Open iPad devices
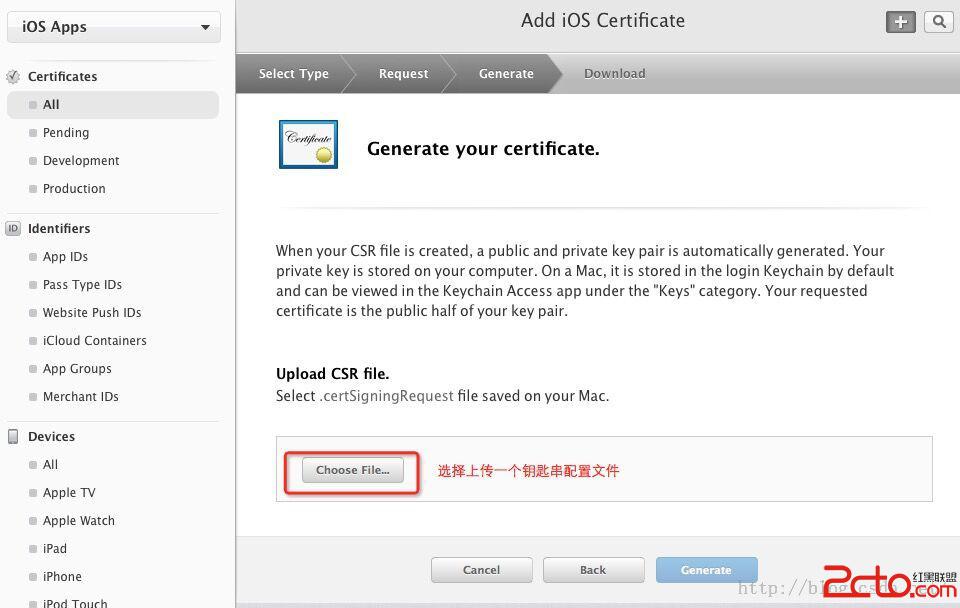960x608 pixels. tap(54, 549)
